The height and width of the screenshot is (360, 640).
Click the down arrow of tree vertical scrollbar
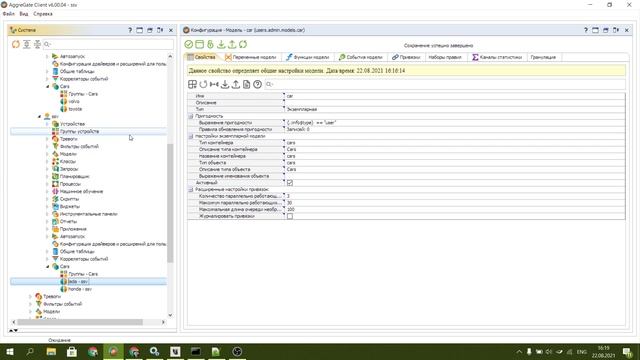[170, 315]
